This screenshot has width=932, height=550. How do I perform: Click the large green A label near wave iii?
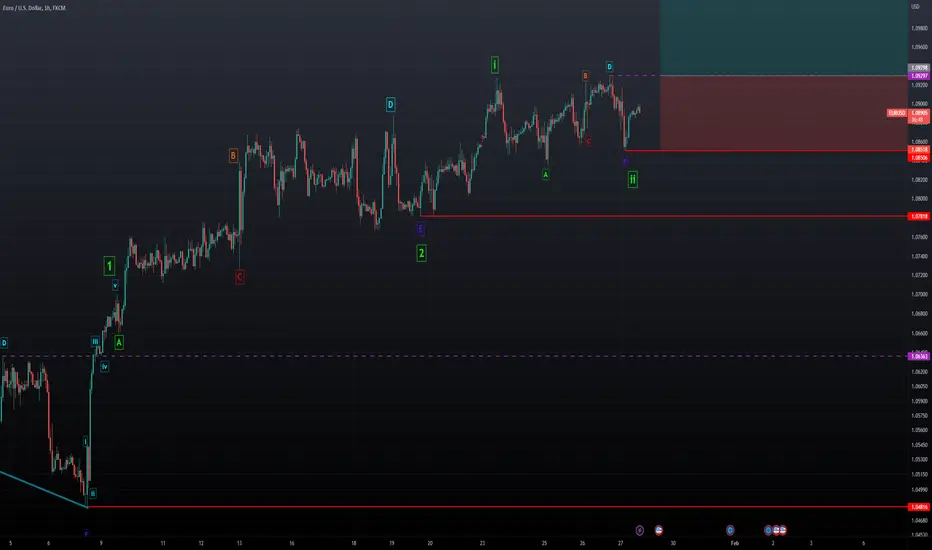click(x=119, y=342)
